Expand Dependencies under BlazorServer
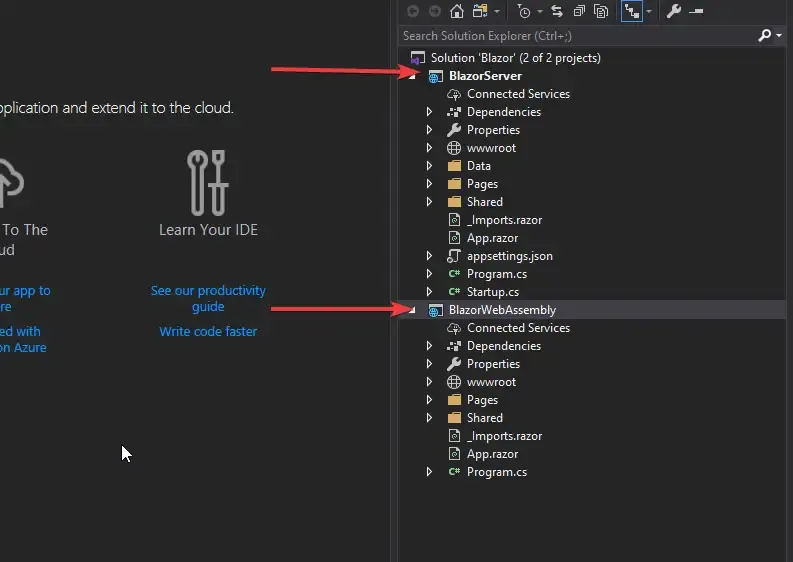Viewport: 793px width, 562px height. pyautogui.click(x=429, y=112)
